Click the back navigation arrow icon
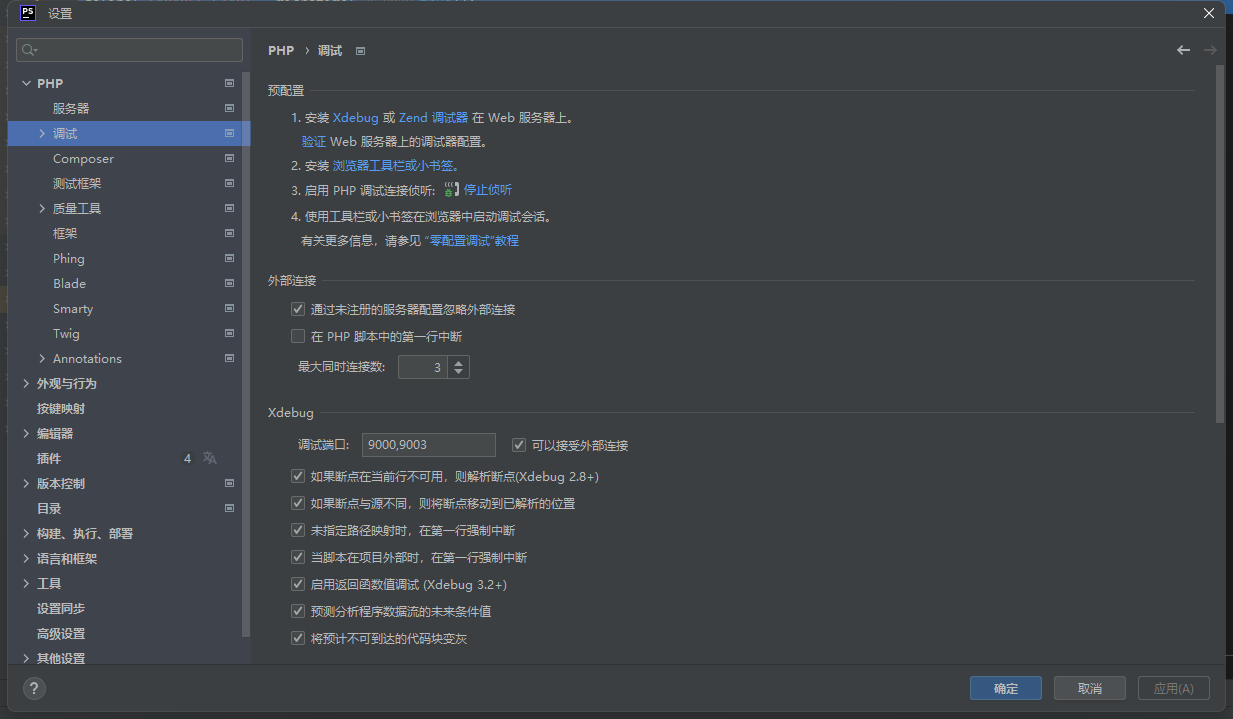The height and width of the screenshot is (719, 1233). click(x=1183, y=50)
